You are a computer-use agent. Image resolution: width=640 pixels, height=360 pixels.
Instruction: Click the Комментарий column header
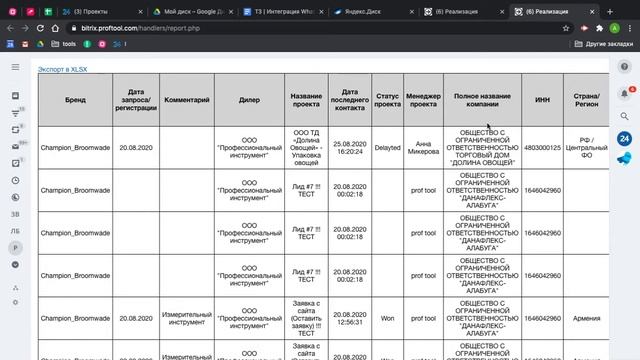tap(187, 100)
